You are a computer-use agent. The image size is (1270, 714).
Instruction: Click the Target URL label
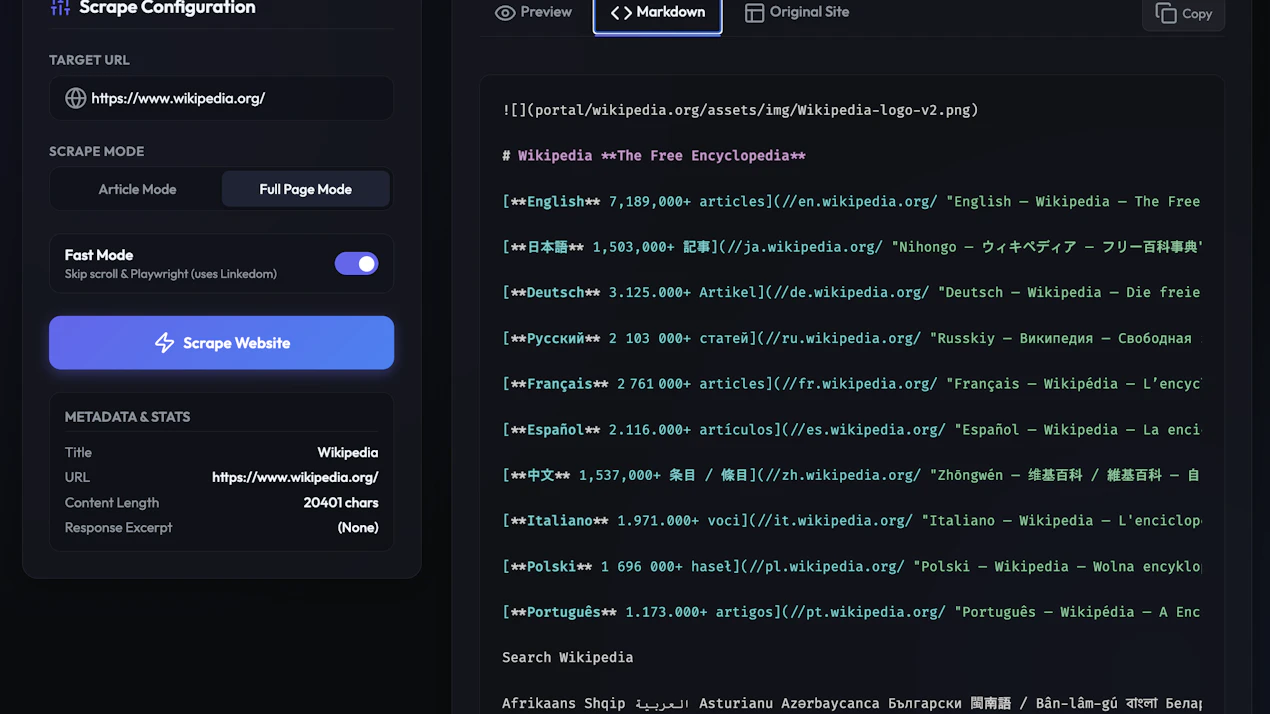click(89, 60)
